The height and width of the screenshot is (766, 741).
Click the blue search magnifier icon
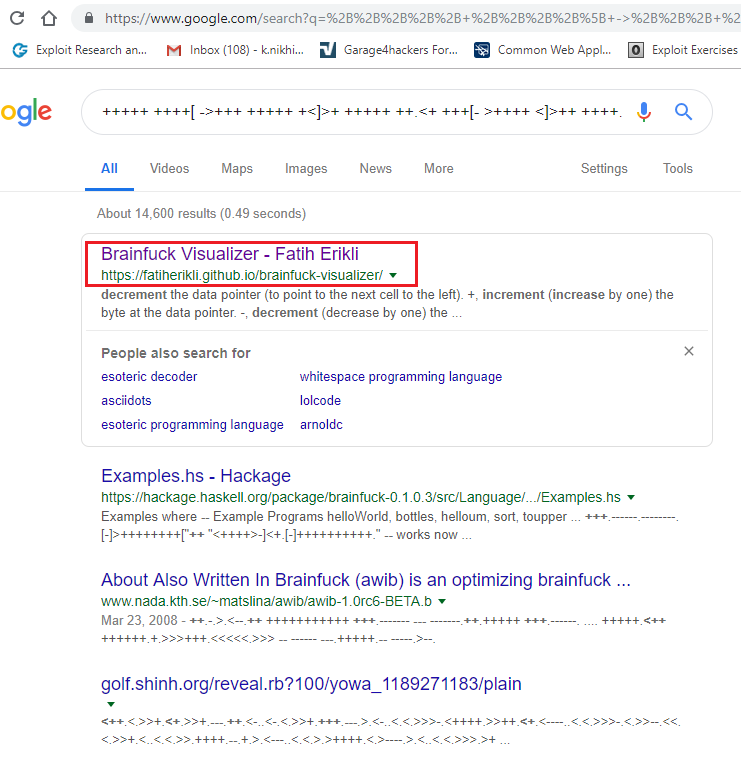click(x=684, y=112)
